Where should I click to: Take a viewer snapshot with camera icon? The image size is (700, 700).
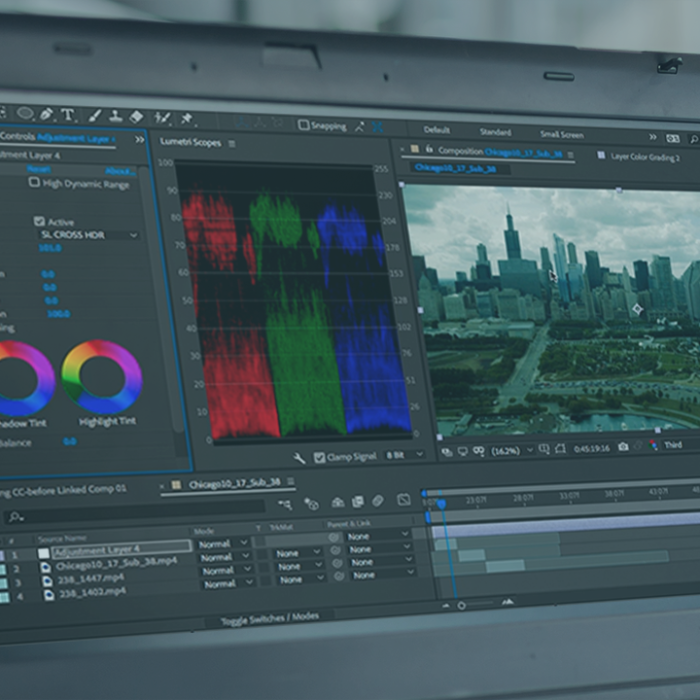623,446
